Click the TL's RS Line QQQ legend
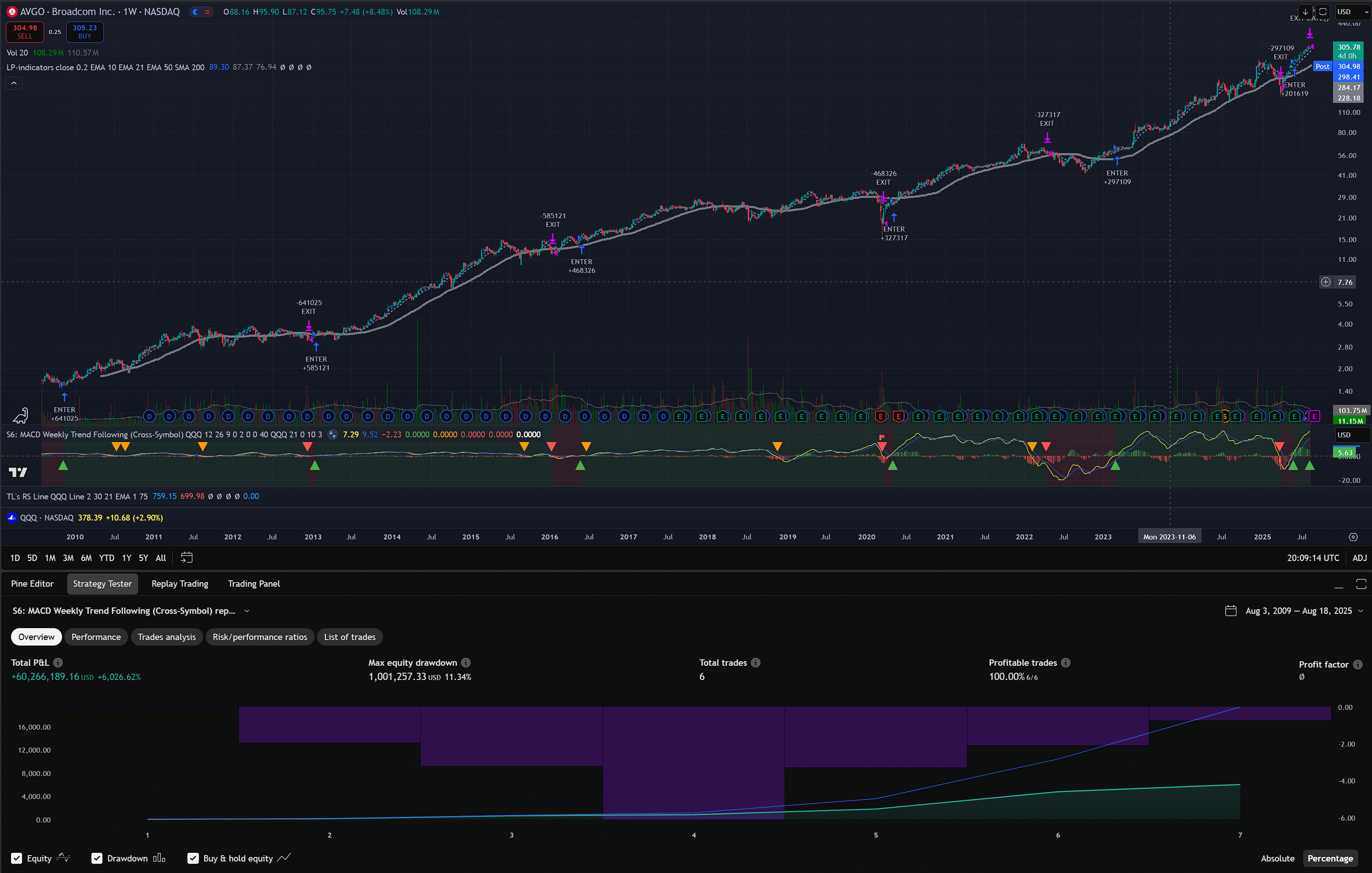The image size is (1372, 873). 76,496
